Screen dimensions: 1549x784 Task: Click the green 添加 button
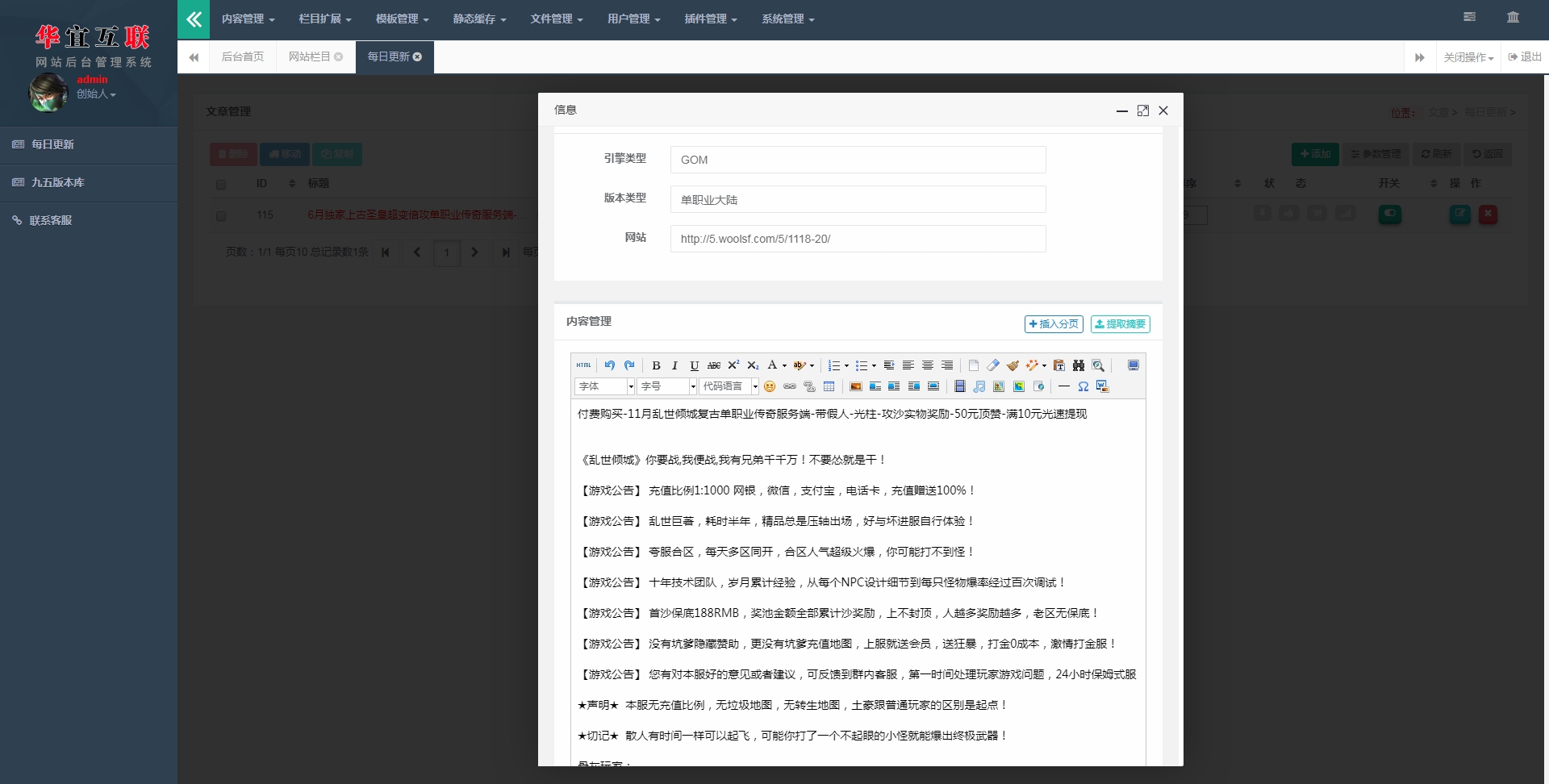pos(1315,154)
